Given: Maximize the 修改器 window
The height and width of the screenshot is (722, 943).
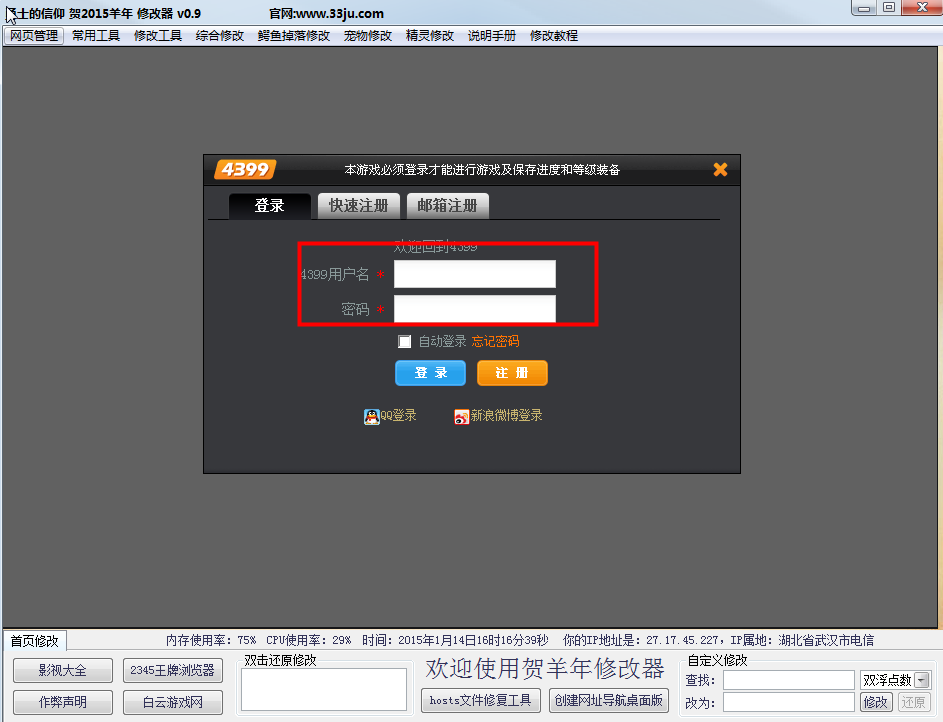Looking at the screenshot, I should [x=889, y=8].
